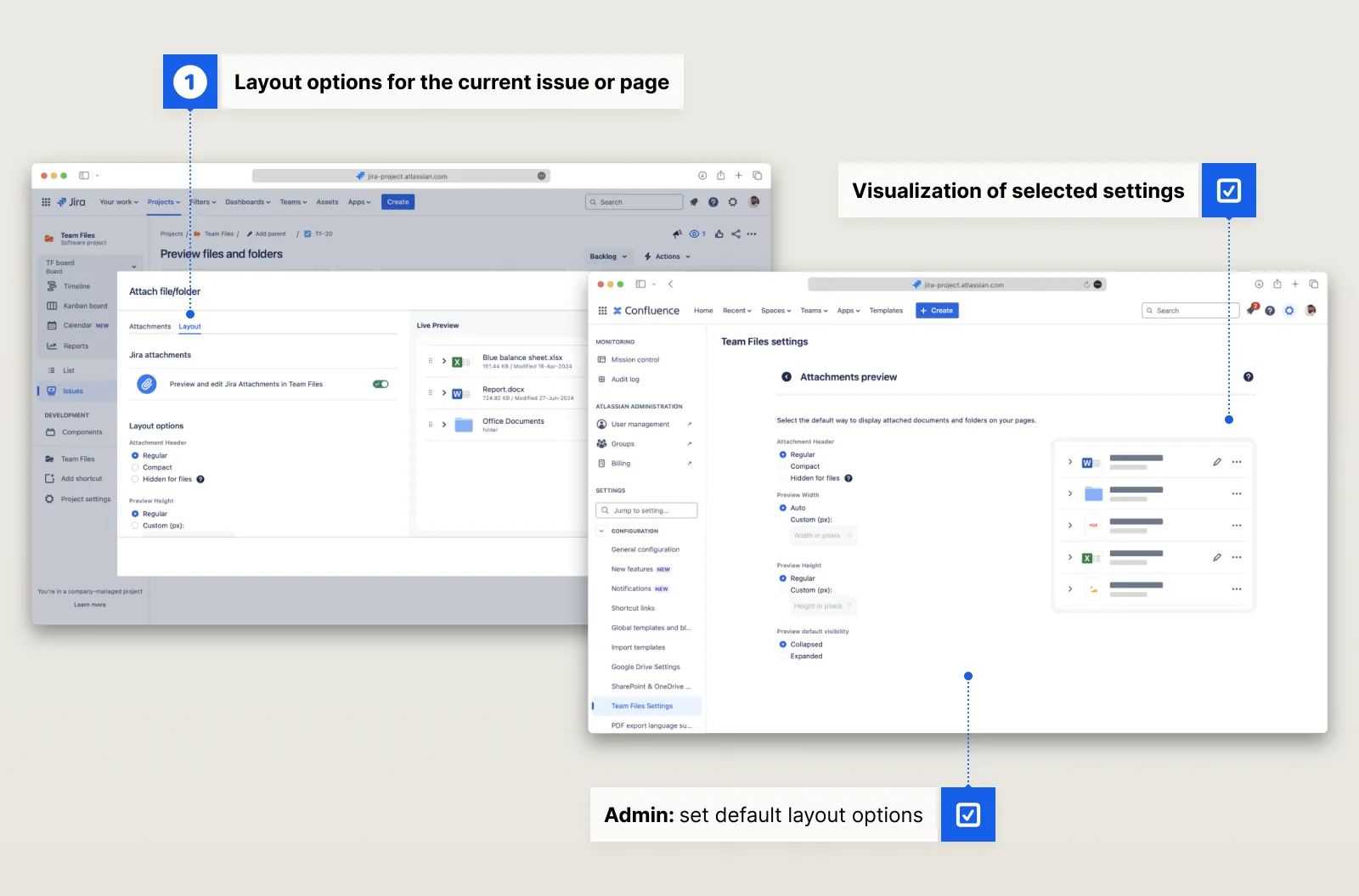Open Projects dropdown in Jira navigation
The height and width of the screenshot is (896, 1359).
pos(164,202)
